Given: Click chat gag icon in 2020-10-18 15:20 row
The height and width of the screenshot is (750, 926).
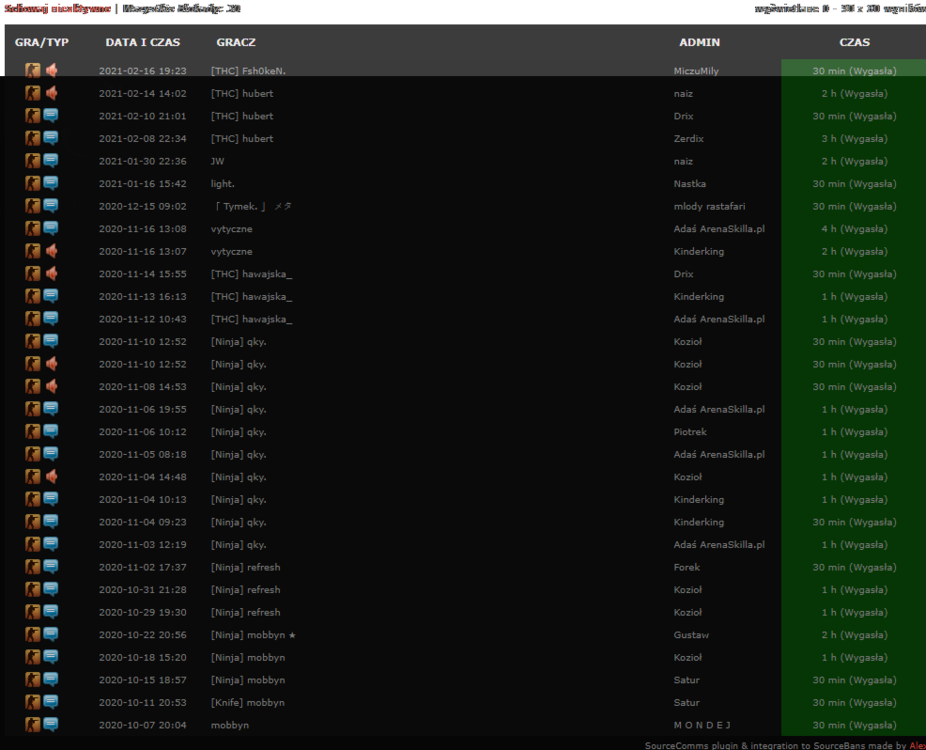Looking at the screenshot, I should 51,657.
